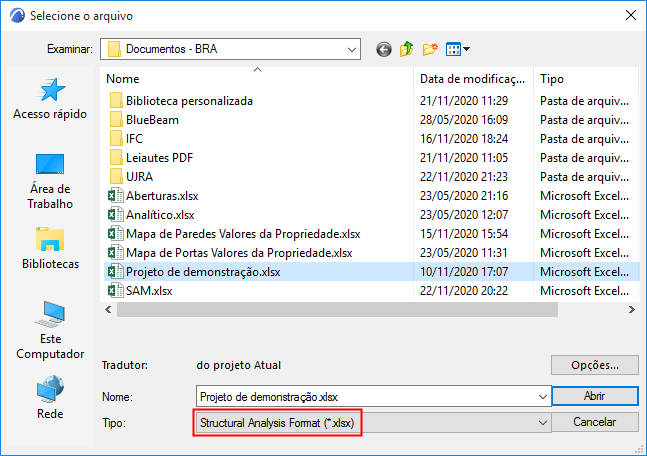This screenshot has height=456, width=647.
Task: Expand the Tipo file format dropdown
Action: click(543, 423)
